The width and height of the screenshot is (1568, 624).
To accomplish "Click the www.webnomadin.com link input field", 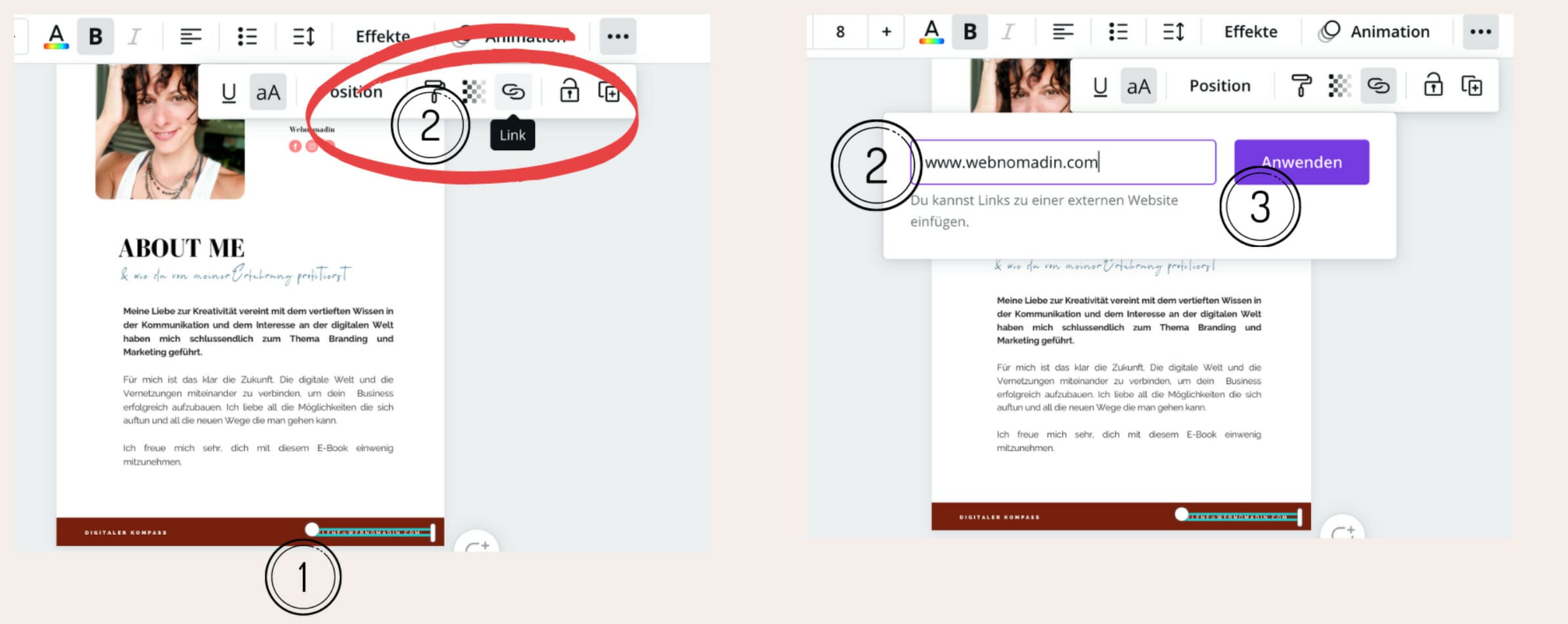I will click(1062, 163).
